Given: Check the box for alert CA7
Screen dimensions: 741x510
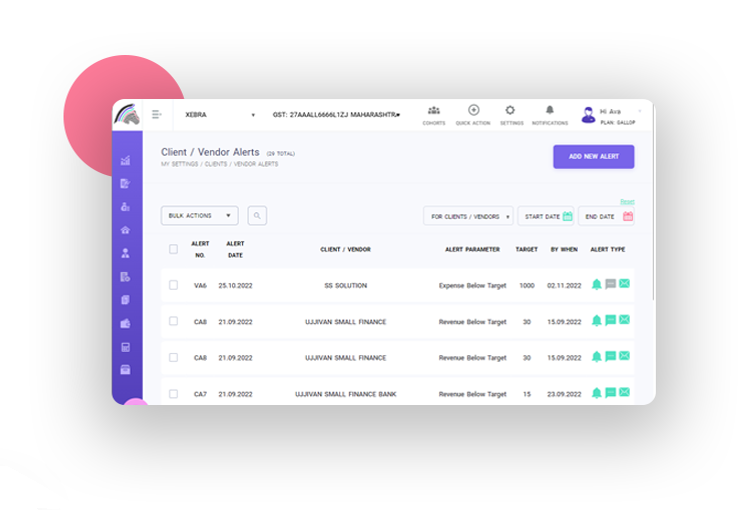Looking at the screenshot, I should (x=173, y=394).
